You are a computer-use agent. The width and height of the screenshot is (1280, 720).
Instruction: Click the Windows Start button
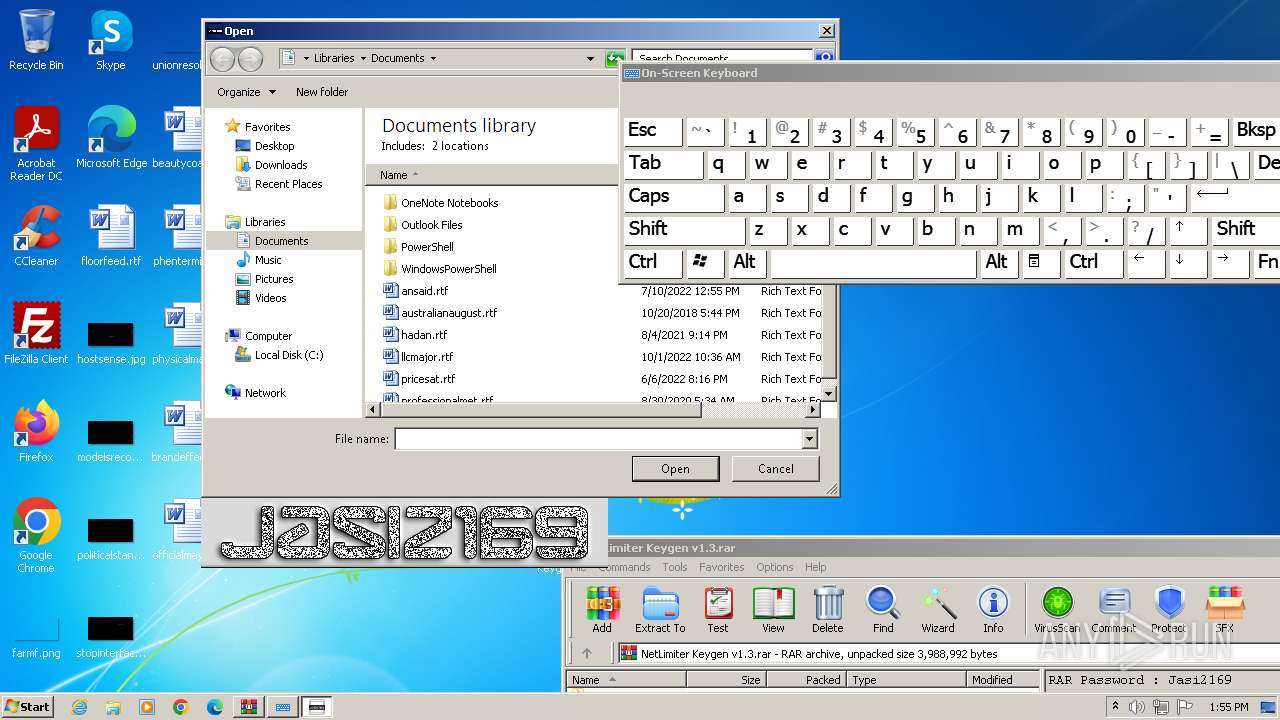pos(27,707)
